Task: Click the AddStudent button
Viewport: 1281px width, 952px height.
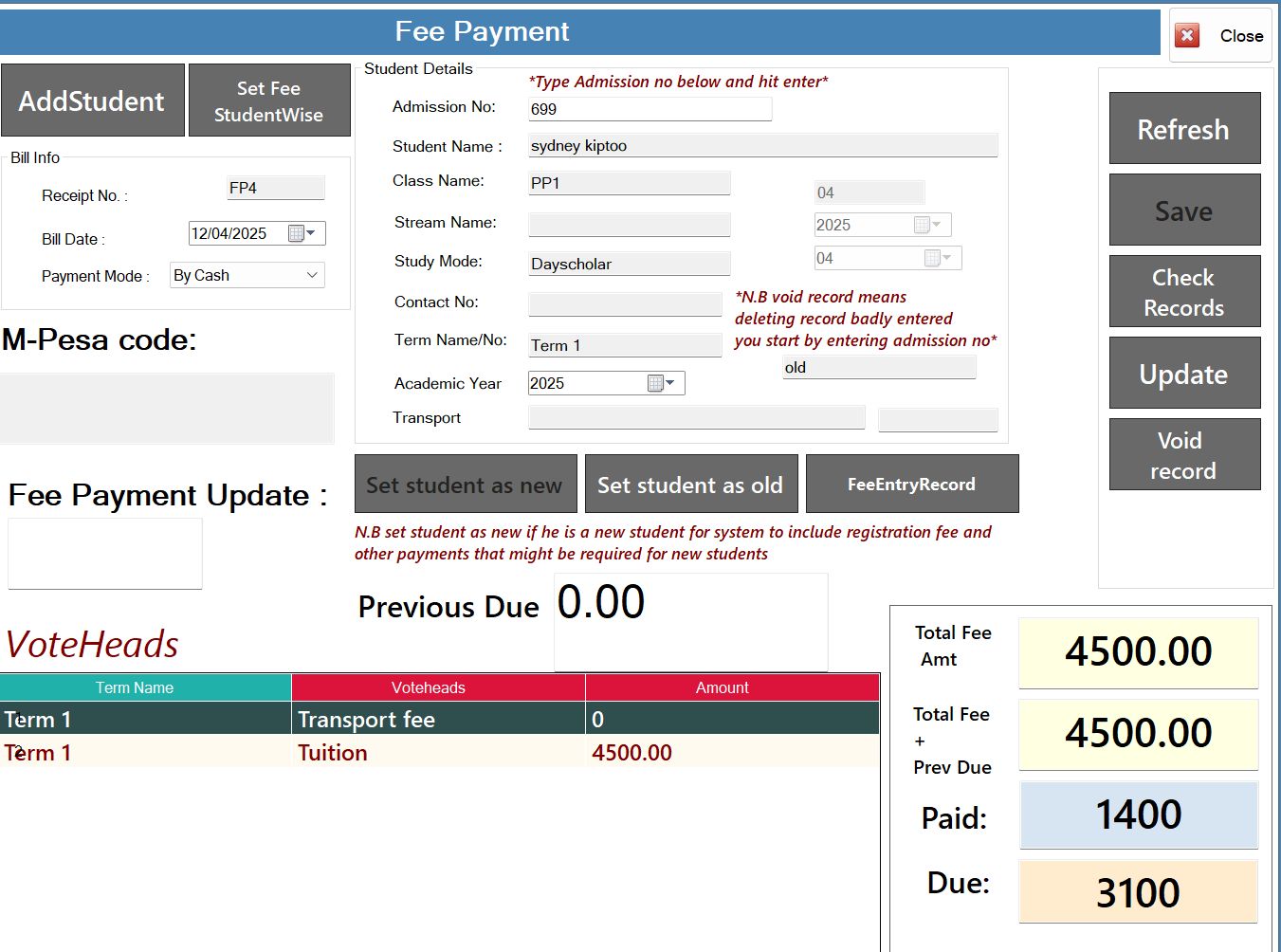Action: (x=92, y=101)
